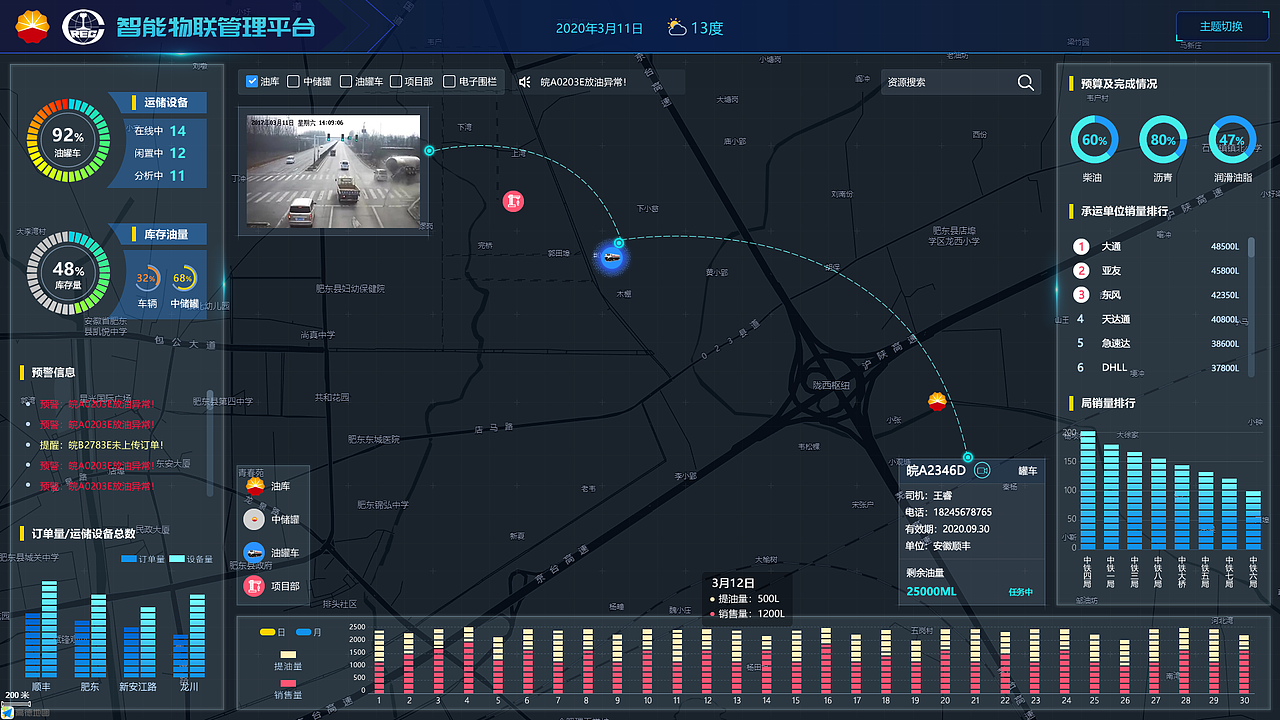1280x720 pixels.
Task: Click the route node above the 皖A2346D card
Action: tap(968, 457)
